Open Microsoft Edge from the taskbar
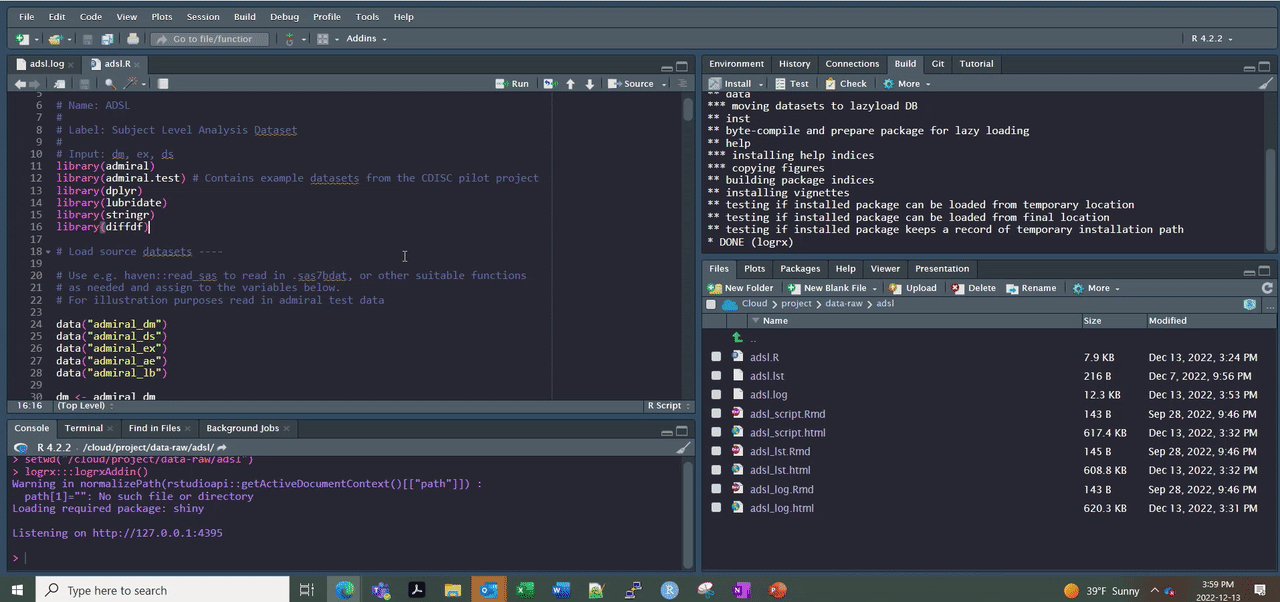 [344, 590]
